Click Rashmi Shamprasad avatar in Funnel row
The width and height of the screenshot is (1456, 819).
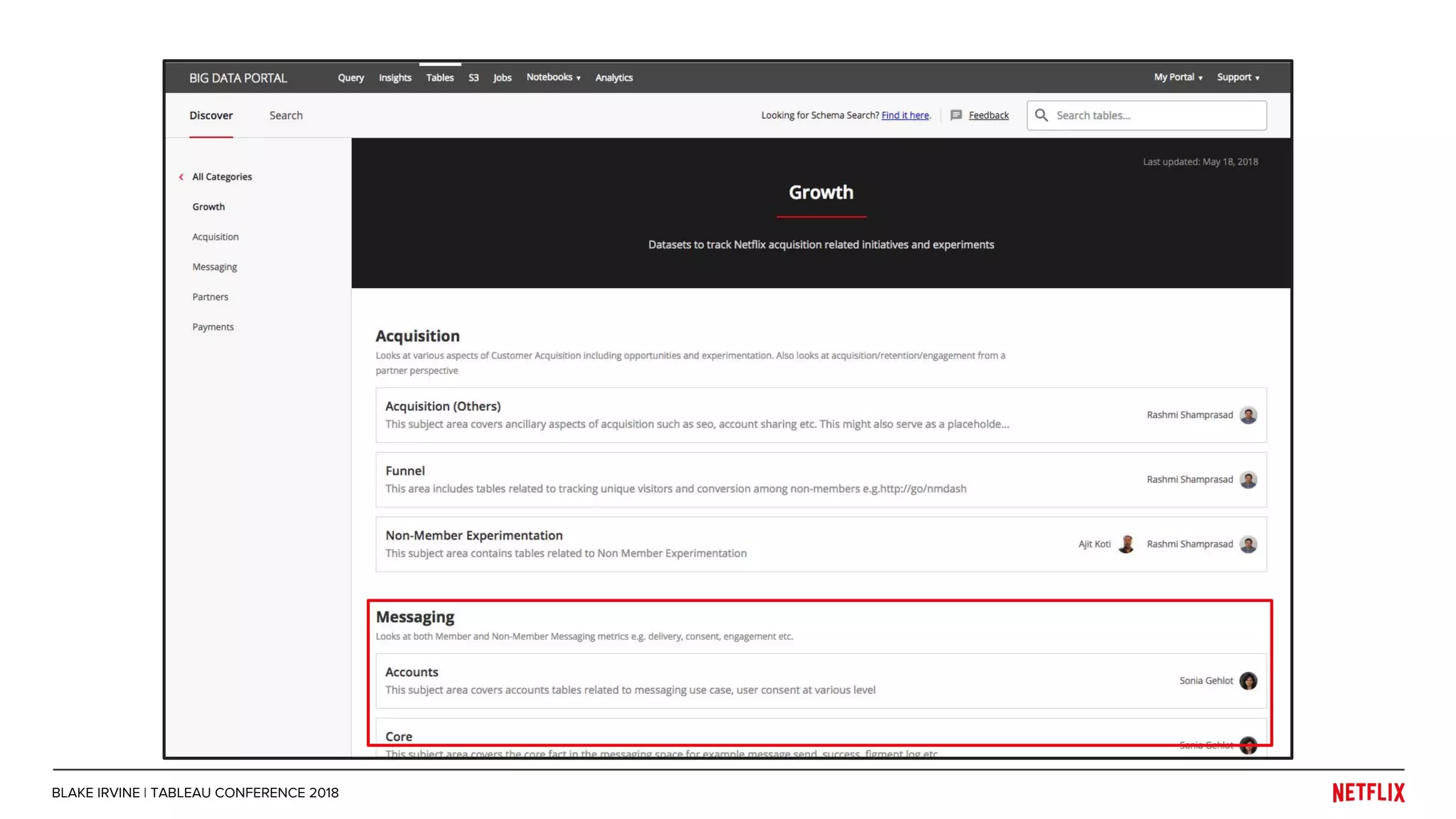1248,480
